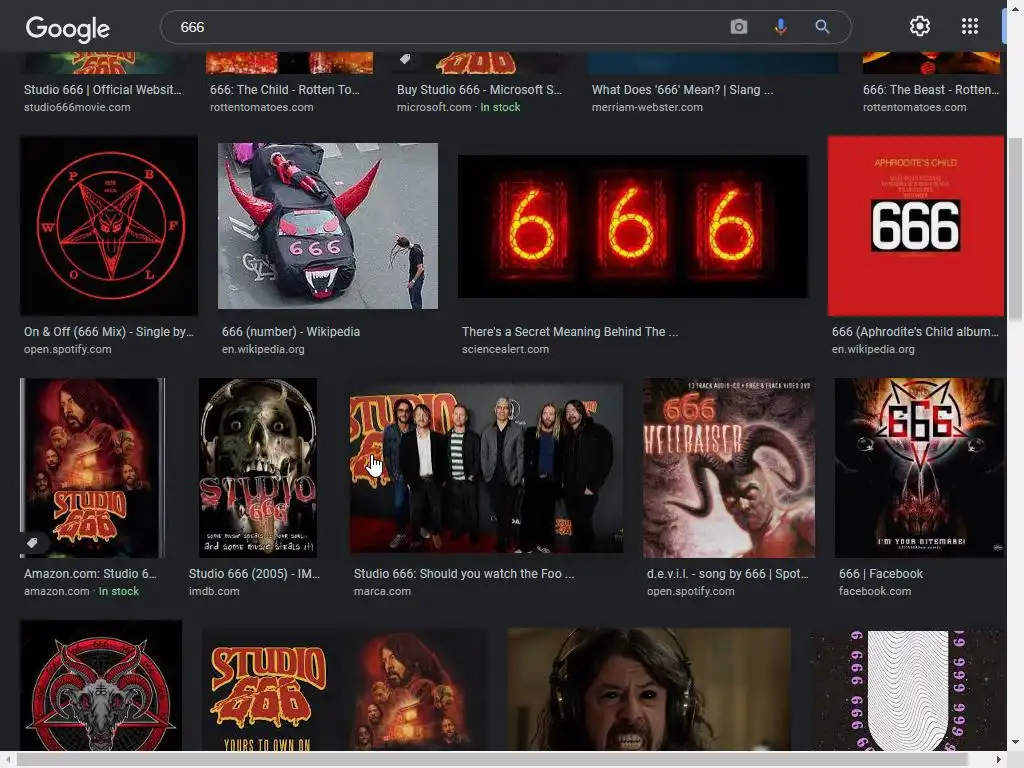Click imdb.com source text

tap(214, 591)
